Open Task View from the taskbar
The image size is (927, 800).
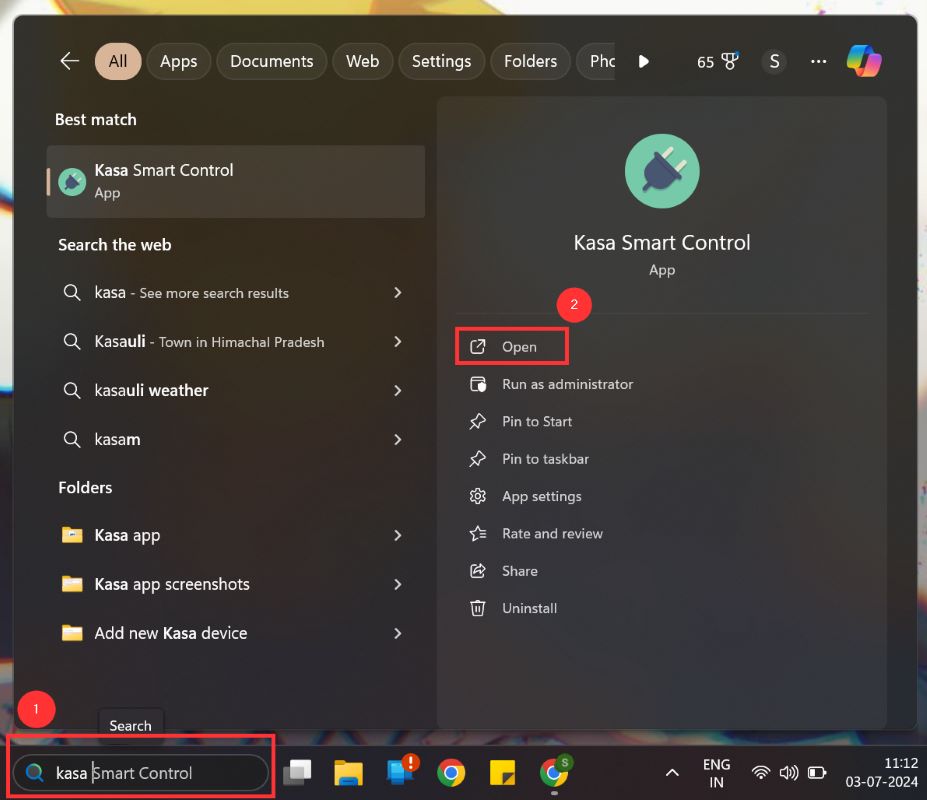[297, 772]
